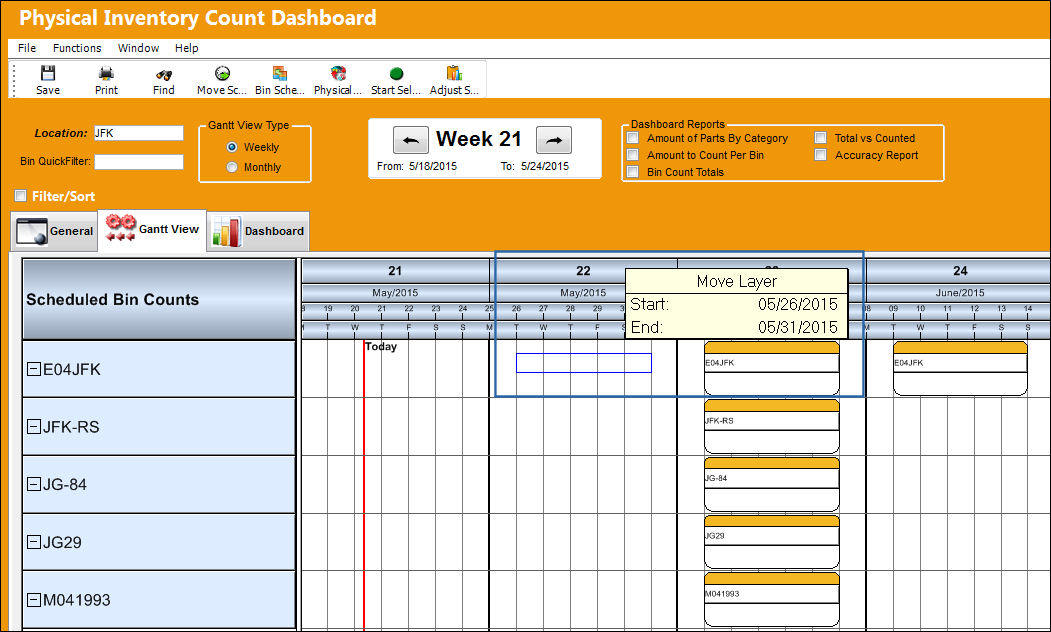The image size is (1051, 632).
Task: Enable the Accuracy Report checkbox
Action: 820,155
